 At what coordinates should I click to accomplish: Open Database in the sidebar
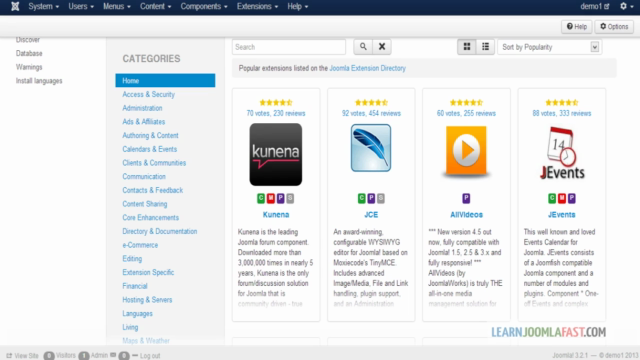click(29, 53)
